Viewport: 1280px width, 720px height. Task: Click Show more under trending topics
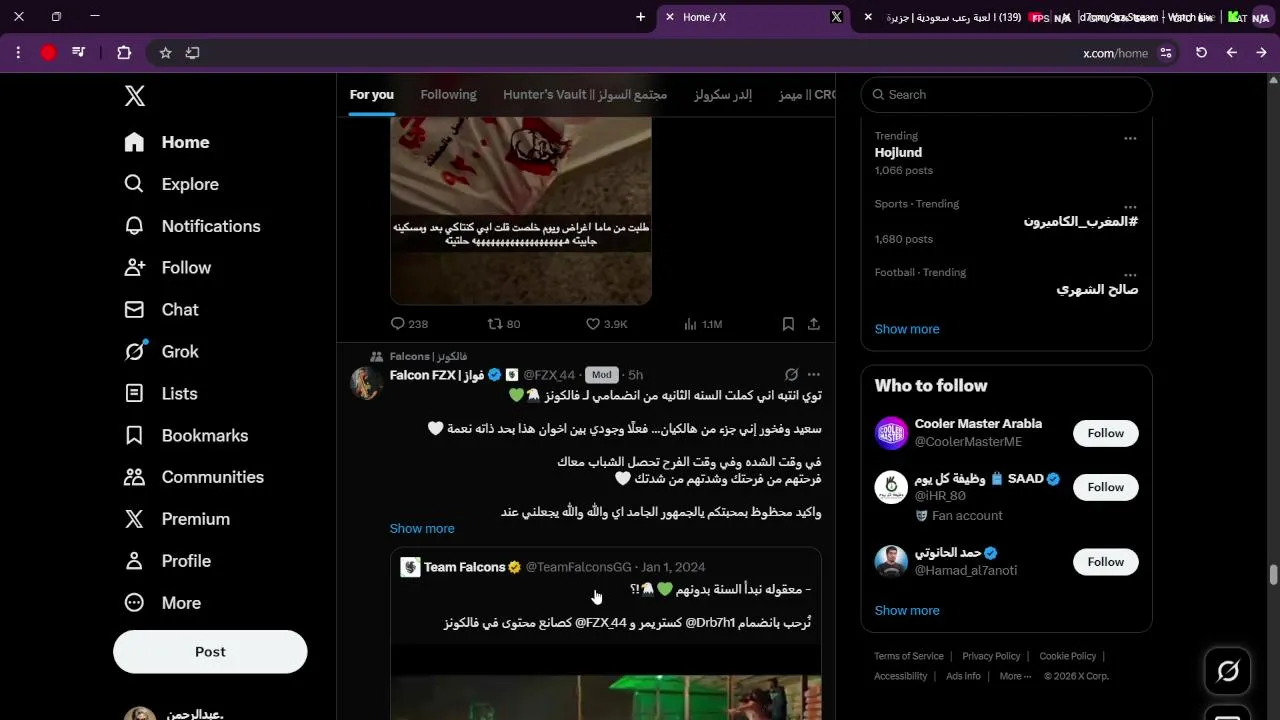pos(907,329)
